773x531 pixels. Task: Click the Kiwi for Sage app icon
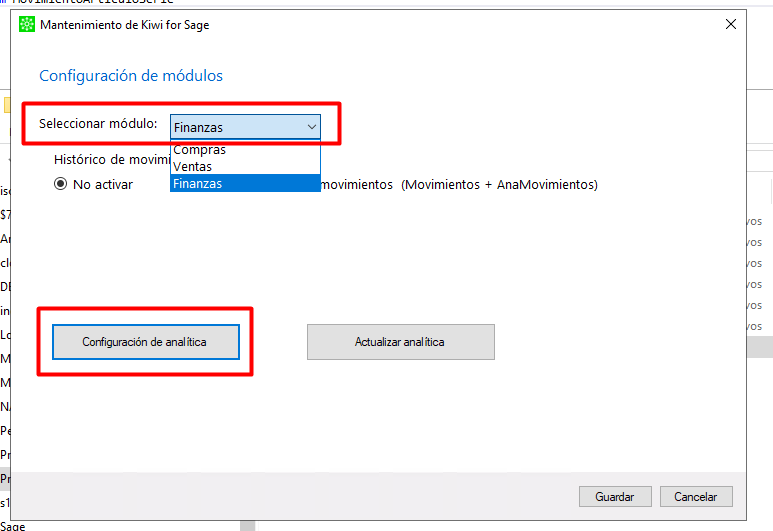[x=27, y=24]
